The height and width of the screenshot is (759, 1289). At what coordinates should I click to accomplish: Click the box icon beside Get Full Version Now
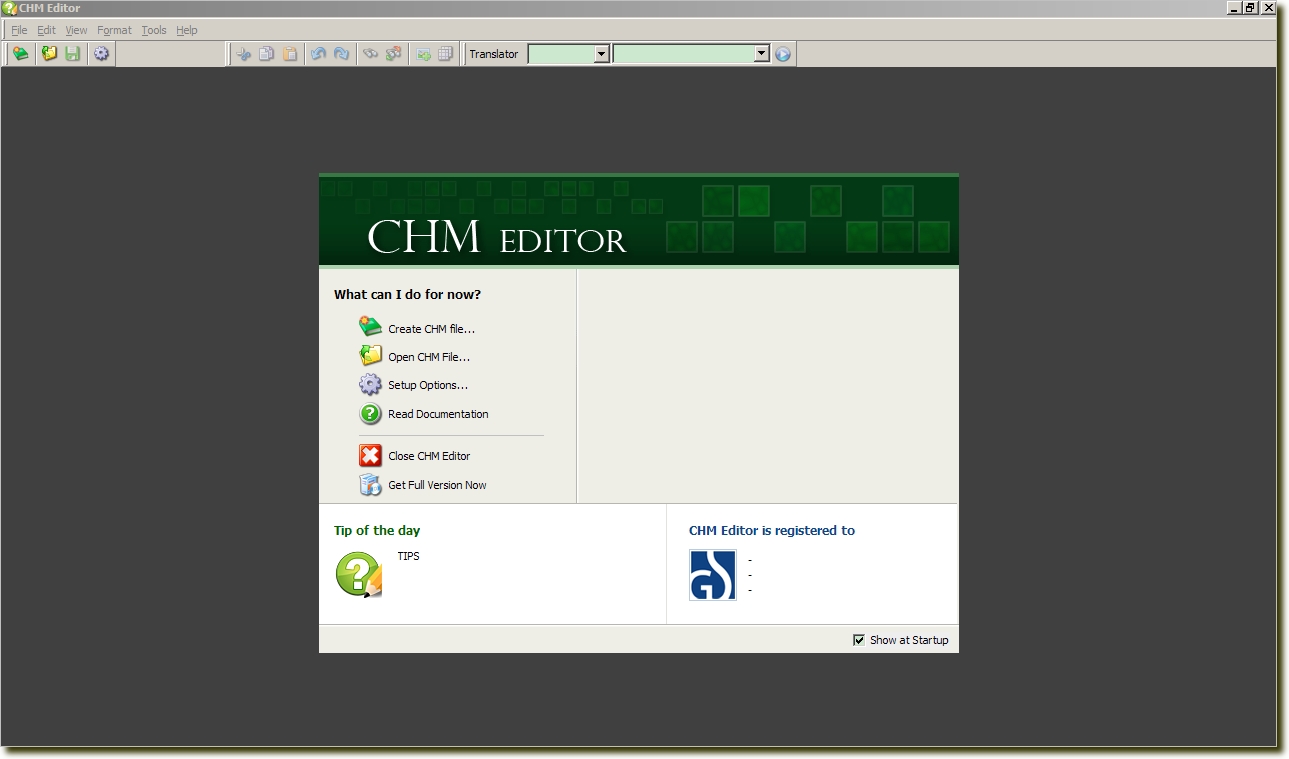pyautogui.click(x=371, y=485)
